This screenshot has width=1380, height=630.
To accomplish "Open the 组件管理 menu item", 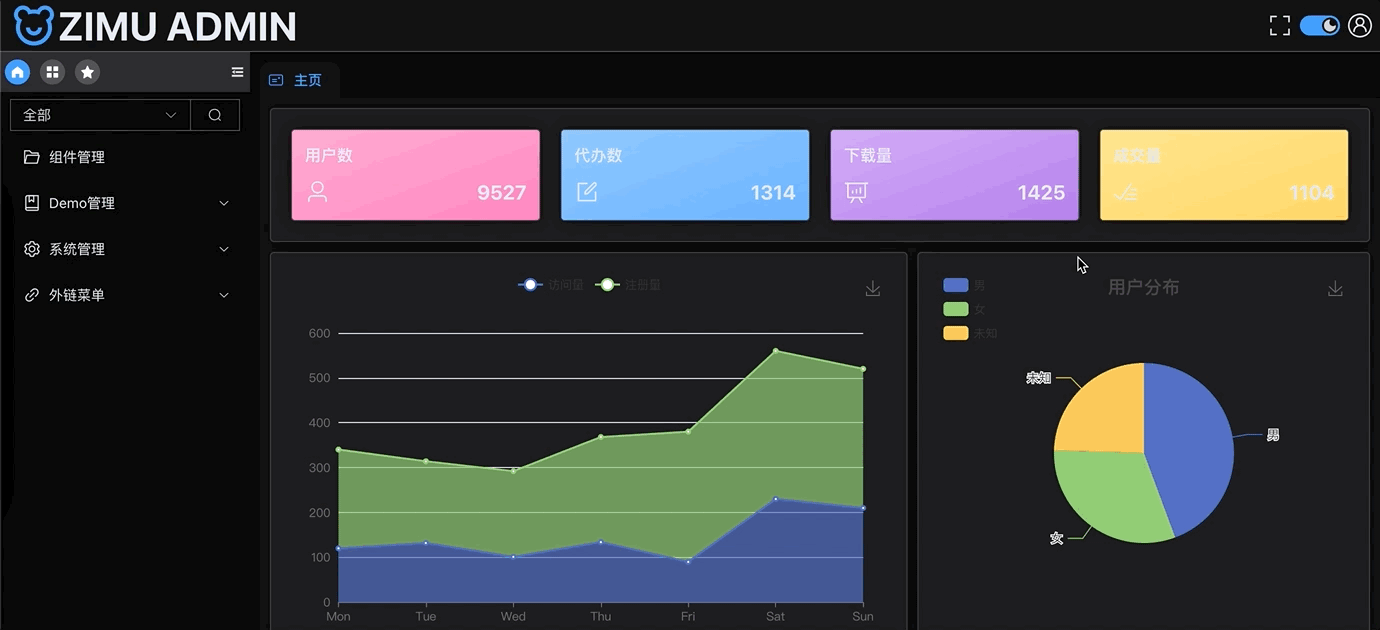I will [127, 157].
